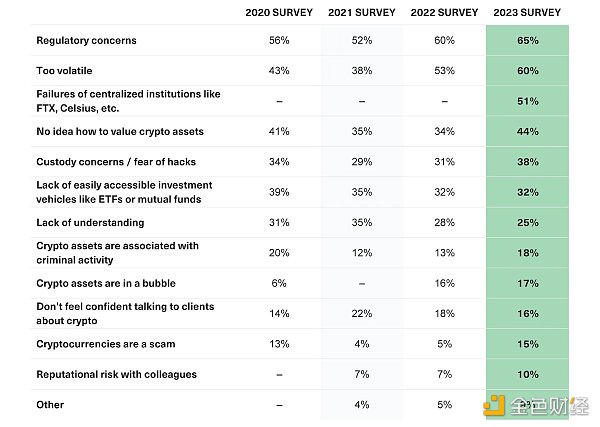Select the Reputational risk with colleagues label

click(x=116, y=374)
